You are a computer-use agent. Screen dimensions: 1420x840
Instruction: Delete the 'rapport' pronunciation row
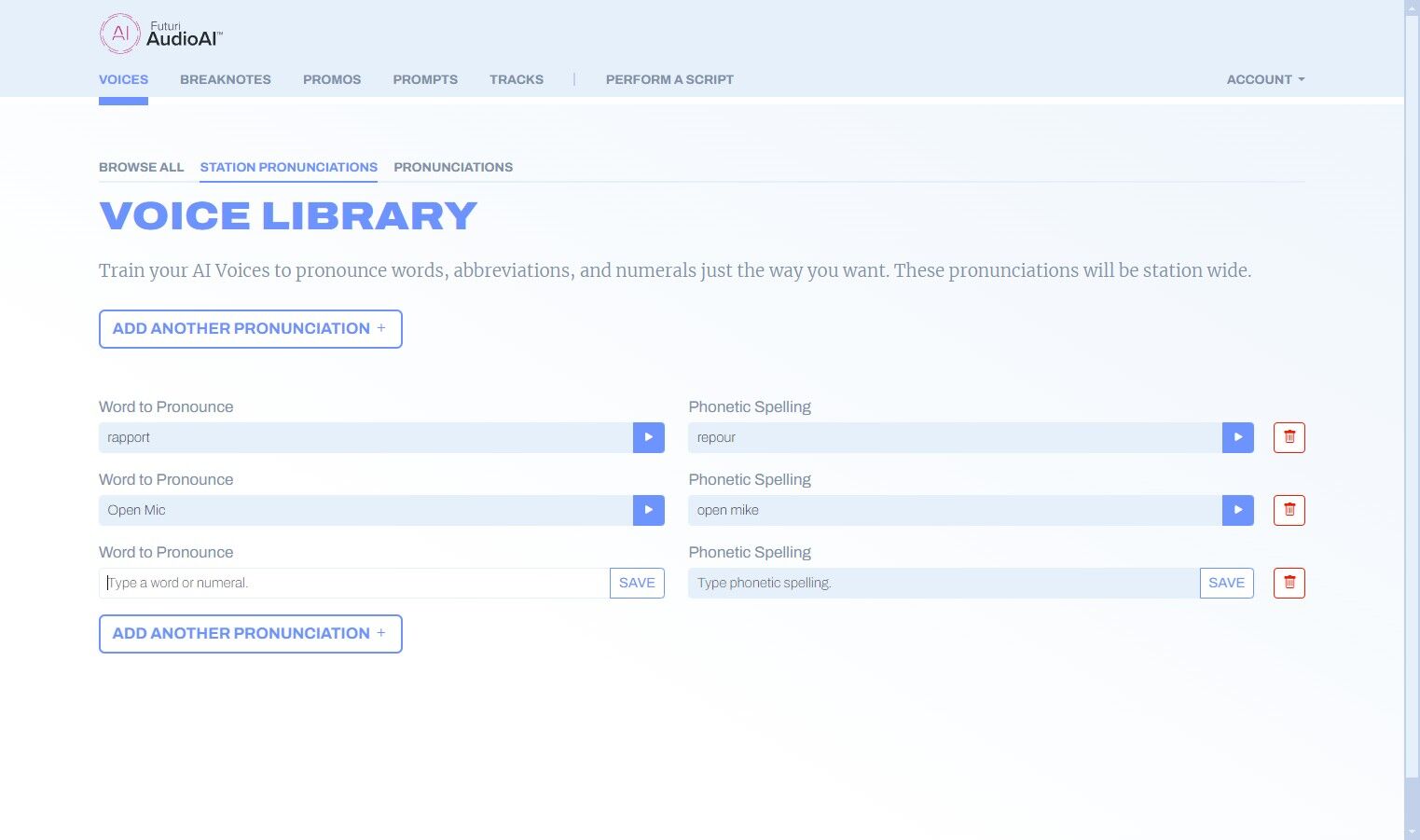point(1289,437)
